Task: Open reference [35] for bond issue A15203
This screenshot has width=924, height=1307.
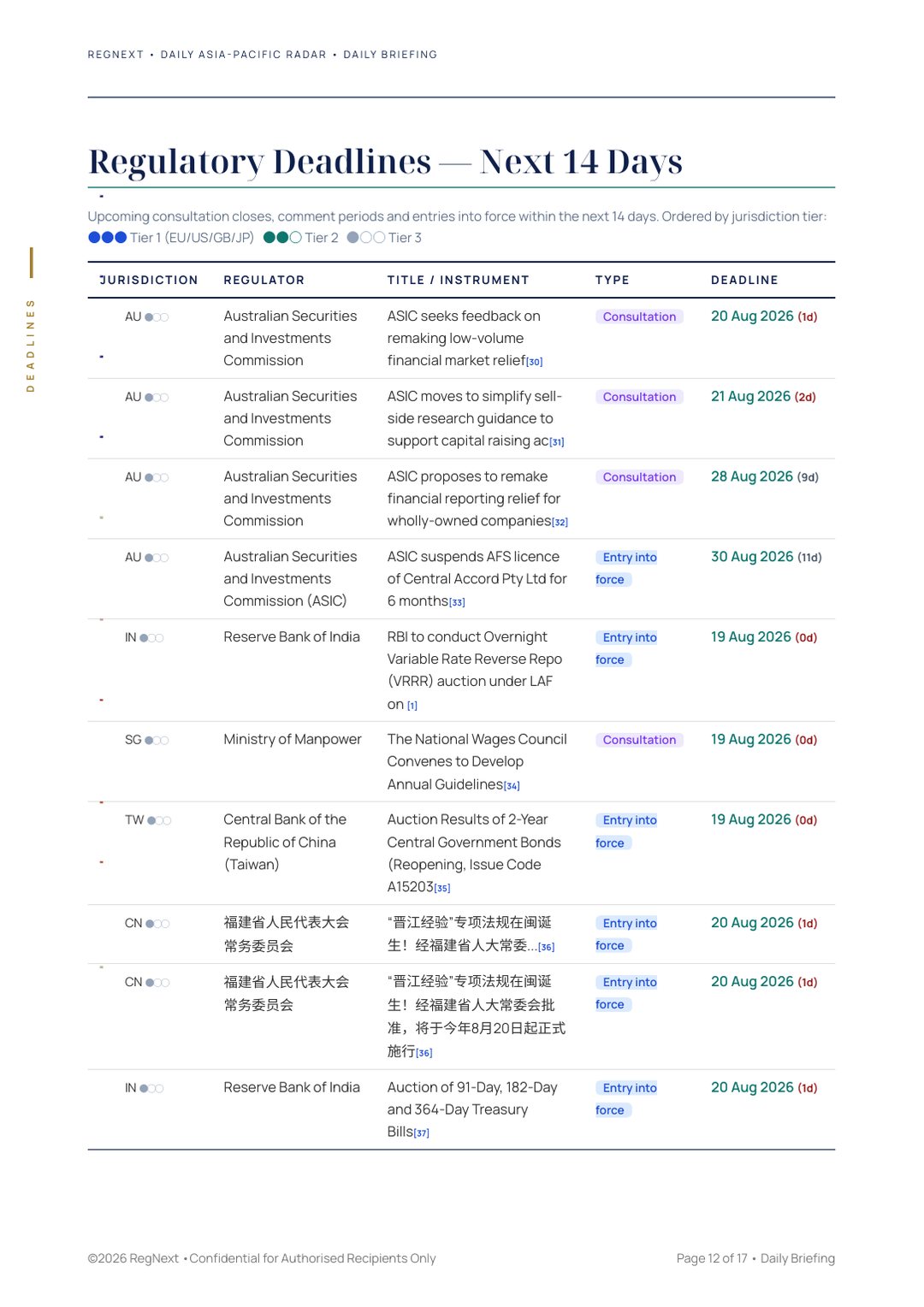Action: [x=442, y=888]
